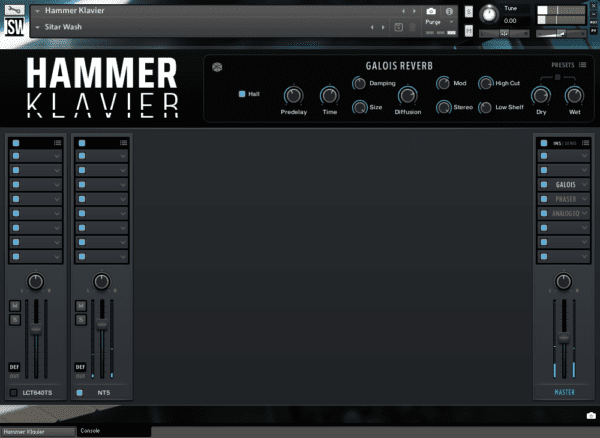Toggle the Hall mode switch
This screenshot has height=438, width=600.
pyautogui.click(x=242, y=94)
